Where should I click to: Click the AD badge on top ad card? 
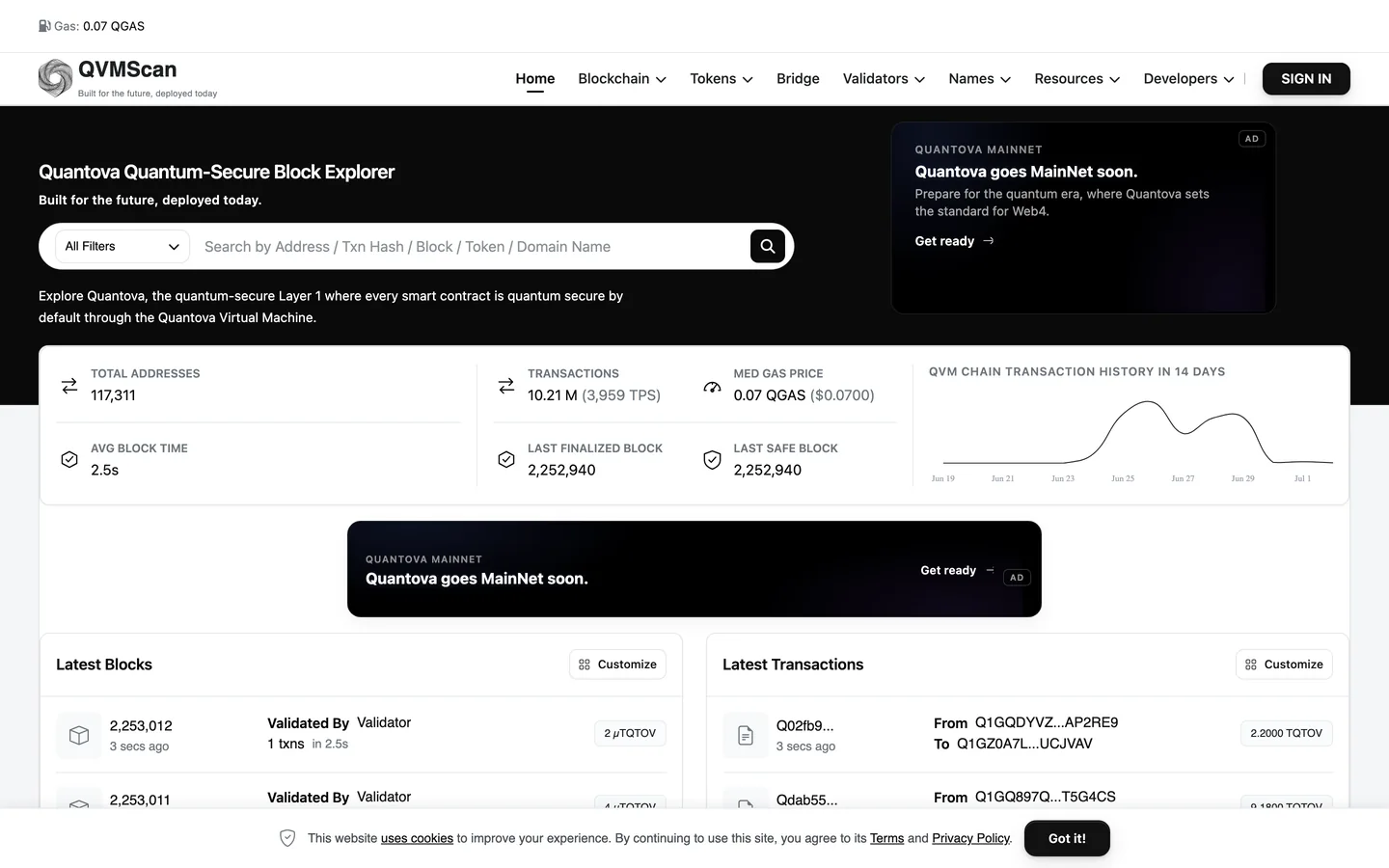coord(1251,139)
